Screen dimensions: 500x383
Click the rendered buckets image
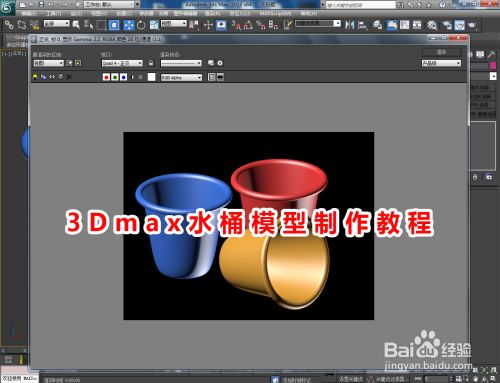point(249,226)
